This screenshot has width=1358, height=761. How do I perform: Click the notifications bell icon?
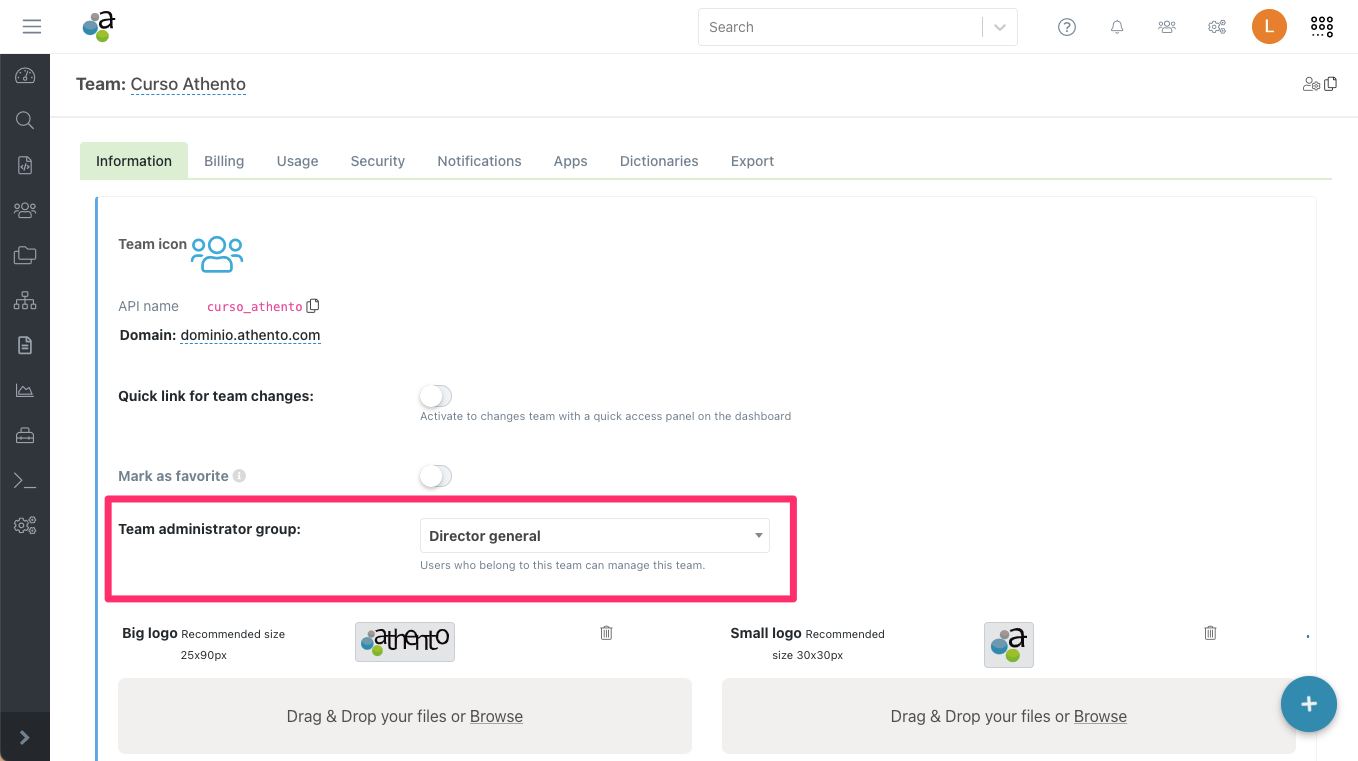coord(1117,27)
